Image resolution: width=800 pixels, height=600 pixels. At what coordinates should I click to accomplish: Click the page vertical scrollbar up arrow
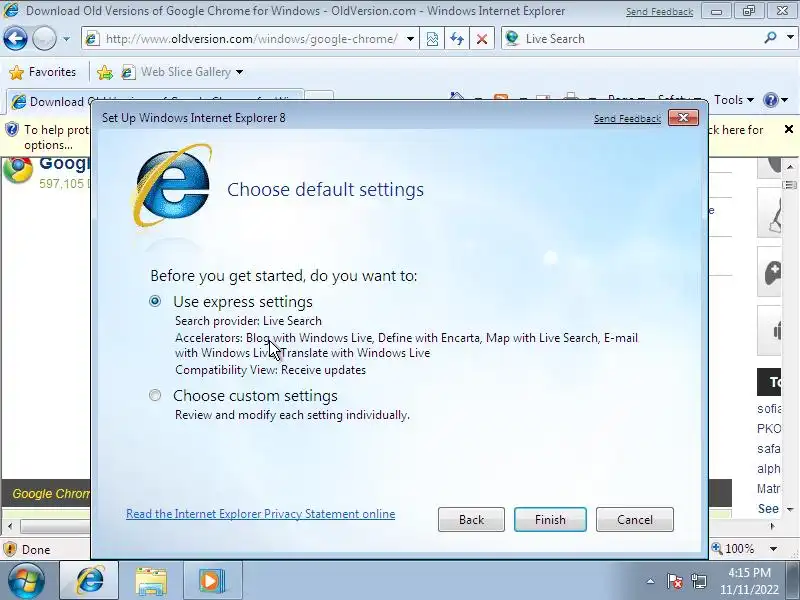pos(790,167)
